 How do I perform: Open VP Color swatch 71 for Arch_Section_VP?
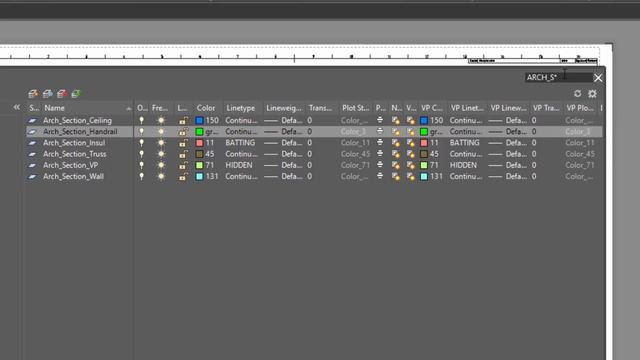(424, 165)
